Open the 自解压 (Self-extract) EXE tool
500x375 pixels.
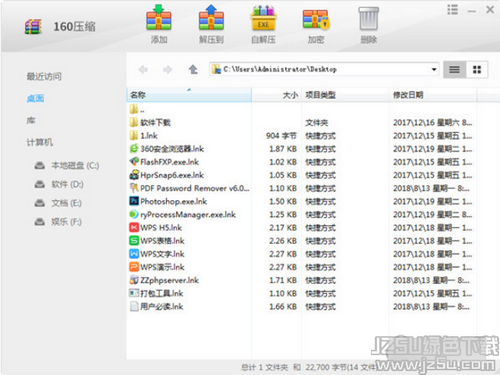[x=263, y=24]
